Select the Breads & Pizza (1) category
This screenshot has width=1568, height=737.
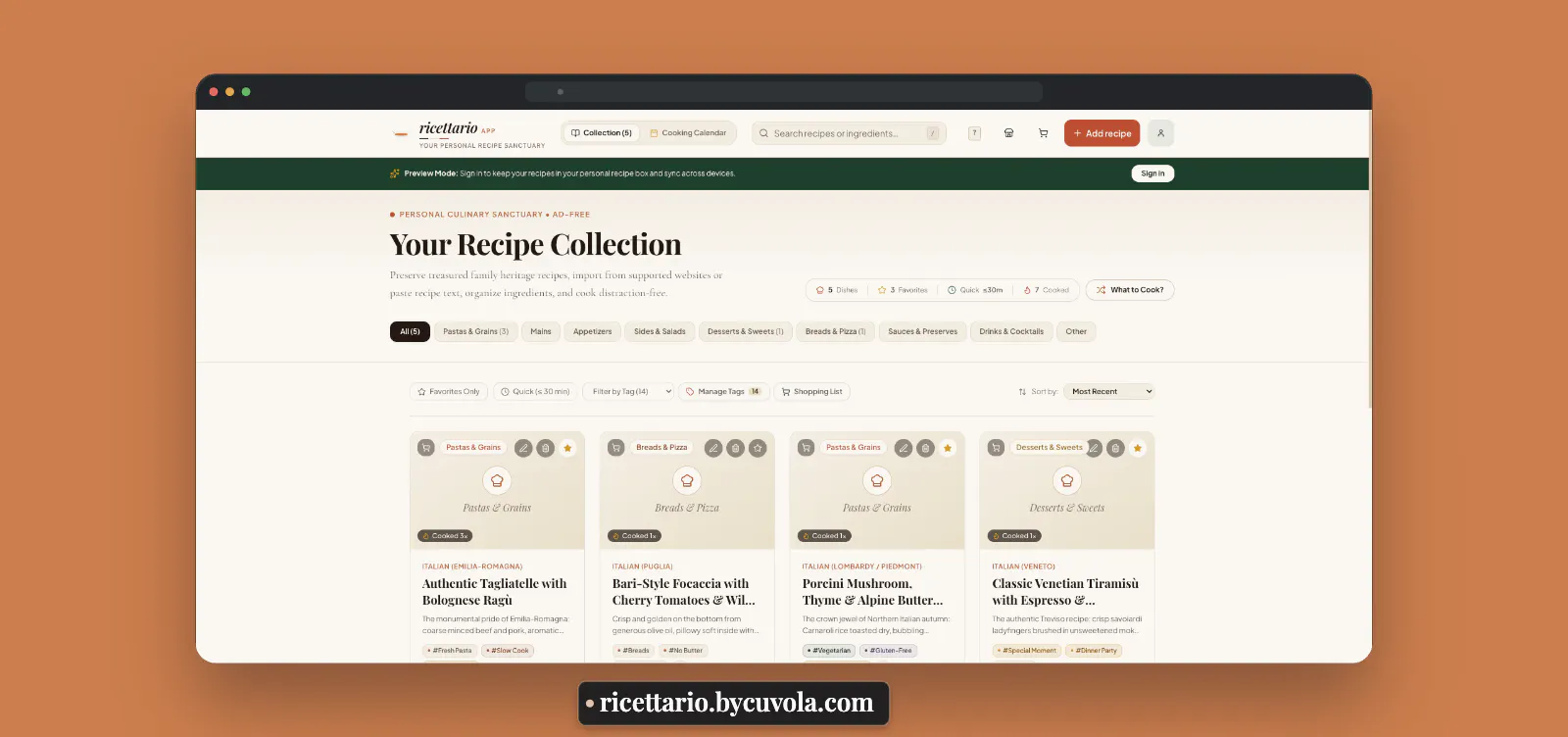[835, 332]
